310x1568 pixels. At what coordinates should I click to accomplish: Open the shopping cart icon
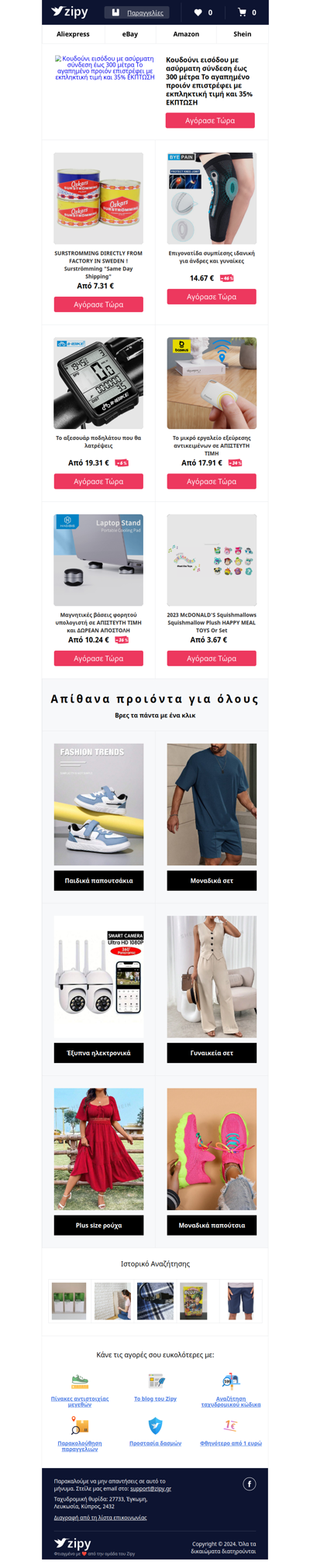tap(242, 12)
